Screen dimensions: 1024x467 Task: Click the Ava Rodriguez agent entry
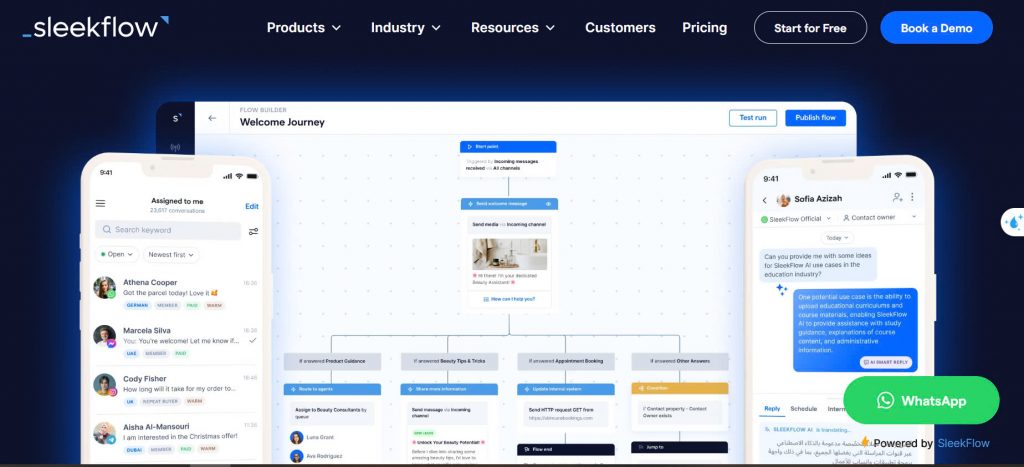[317, 456]
